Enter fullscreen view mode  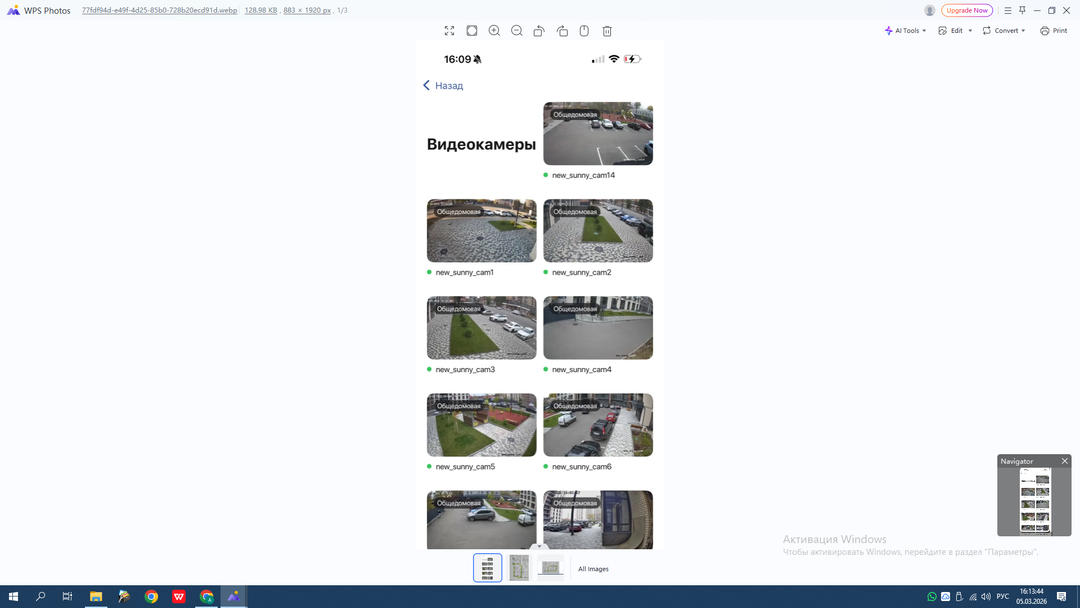point(450,31)
